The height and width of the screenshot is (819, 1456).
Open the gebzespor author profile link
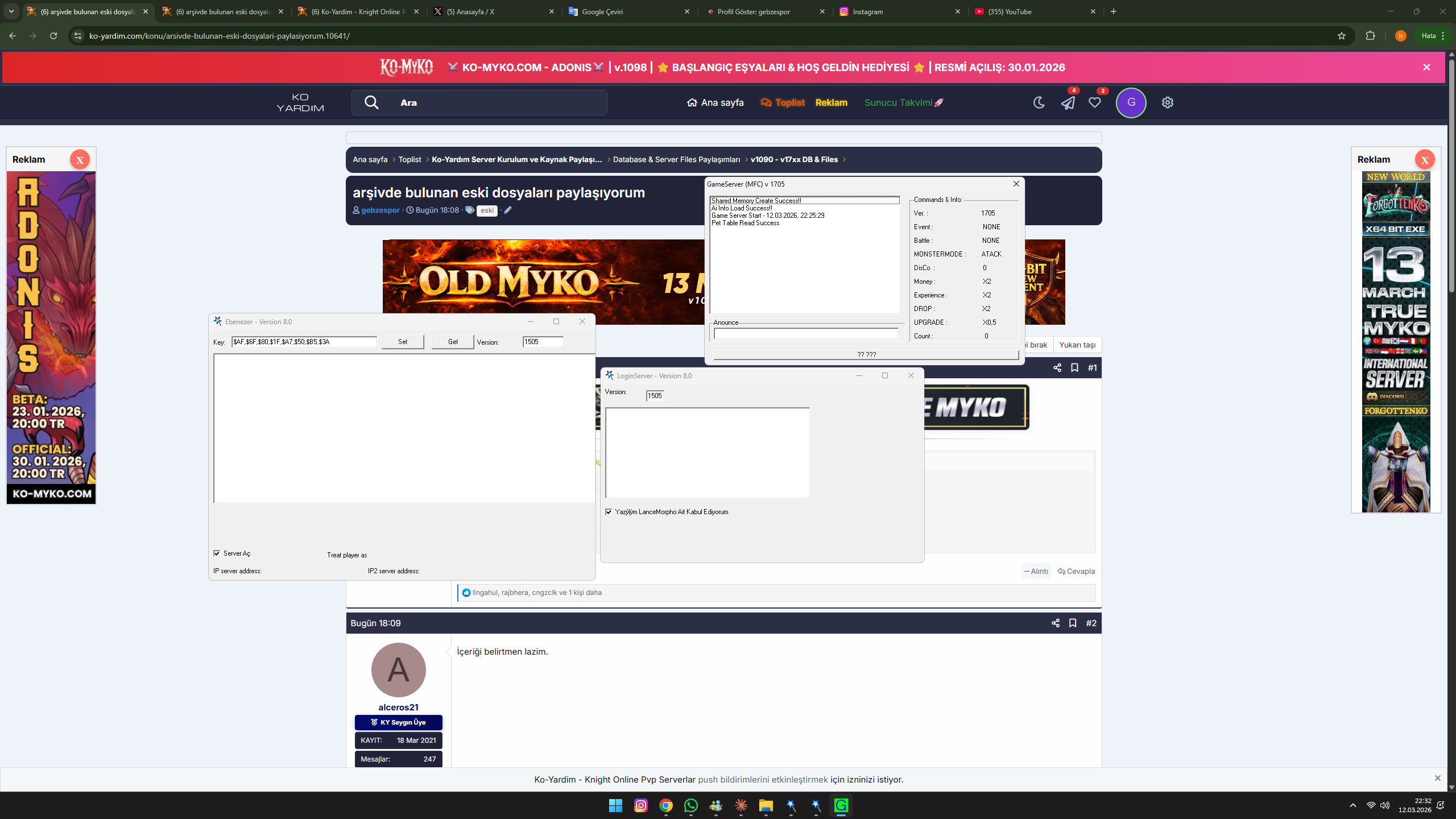pos(380,210)
